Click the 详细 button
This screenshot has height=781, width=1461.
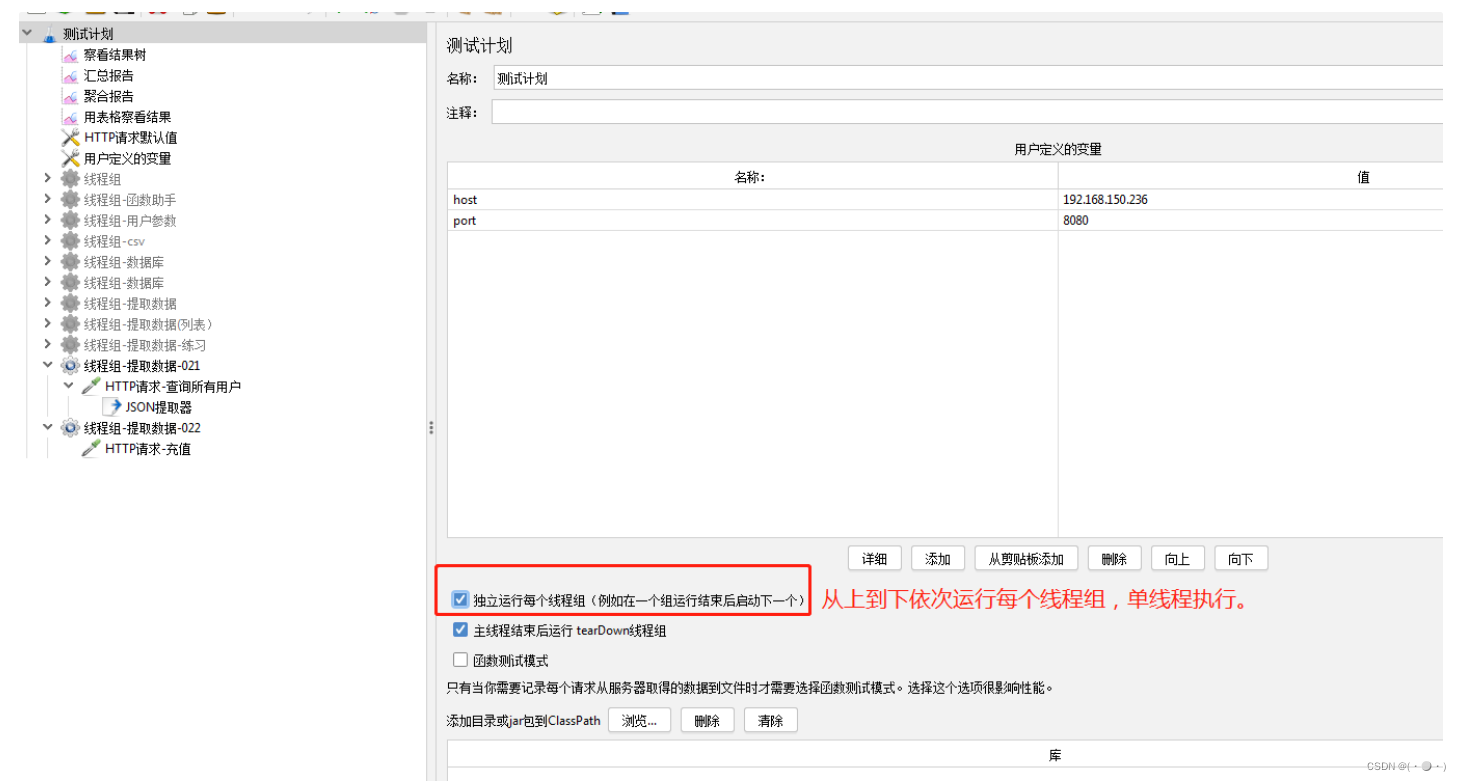[875, 559]
